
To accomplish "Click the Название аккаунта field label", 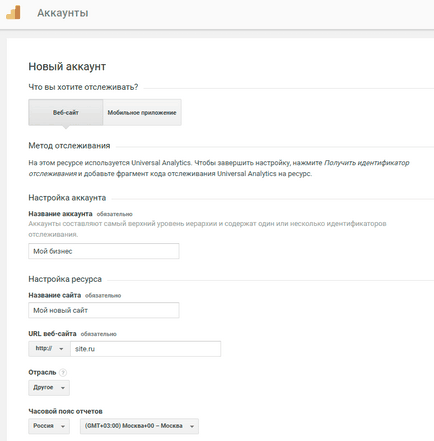I will point(60,214).
